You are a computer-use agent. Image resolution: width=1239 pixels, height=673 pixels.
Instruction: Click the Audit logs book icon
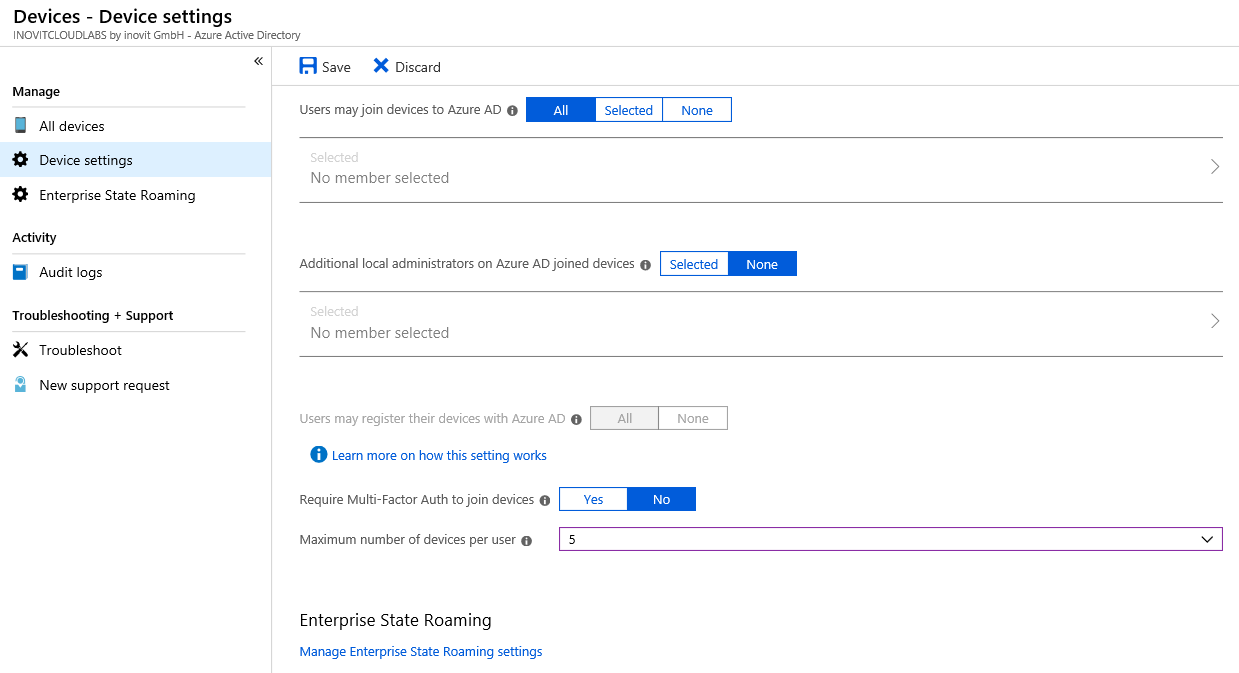tap(20, 272)
